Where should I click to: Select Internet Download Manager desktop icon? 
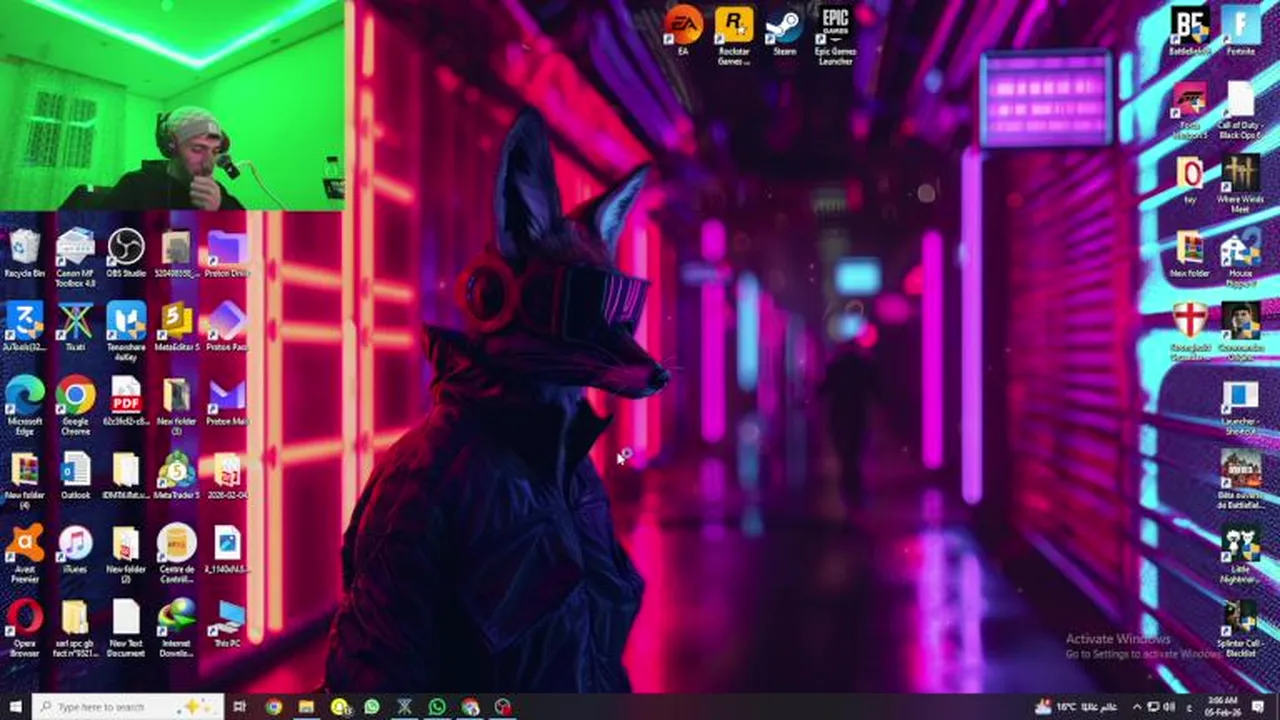177,627
